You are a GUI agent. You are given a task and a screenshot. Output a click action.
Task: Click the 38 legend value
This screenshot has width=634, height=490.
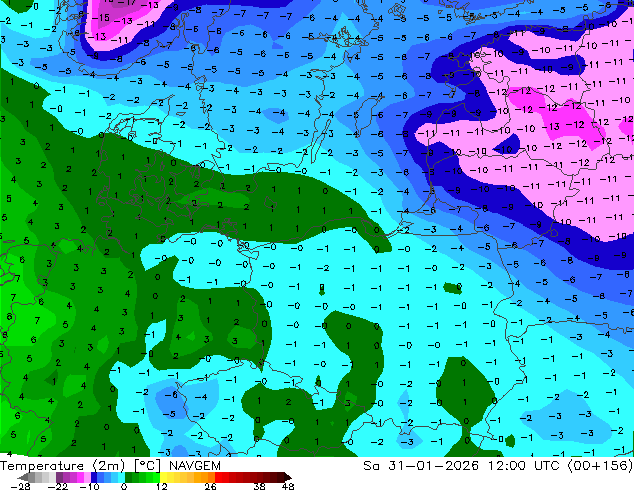pyautogui.click(x=260, y=486)
